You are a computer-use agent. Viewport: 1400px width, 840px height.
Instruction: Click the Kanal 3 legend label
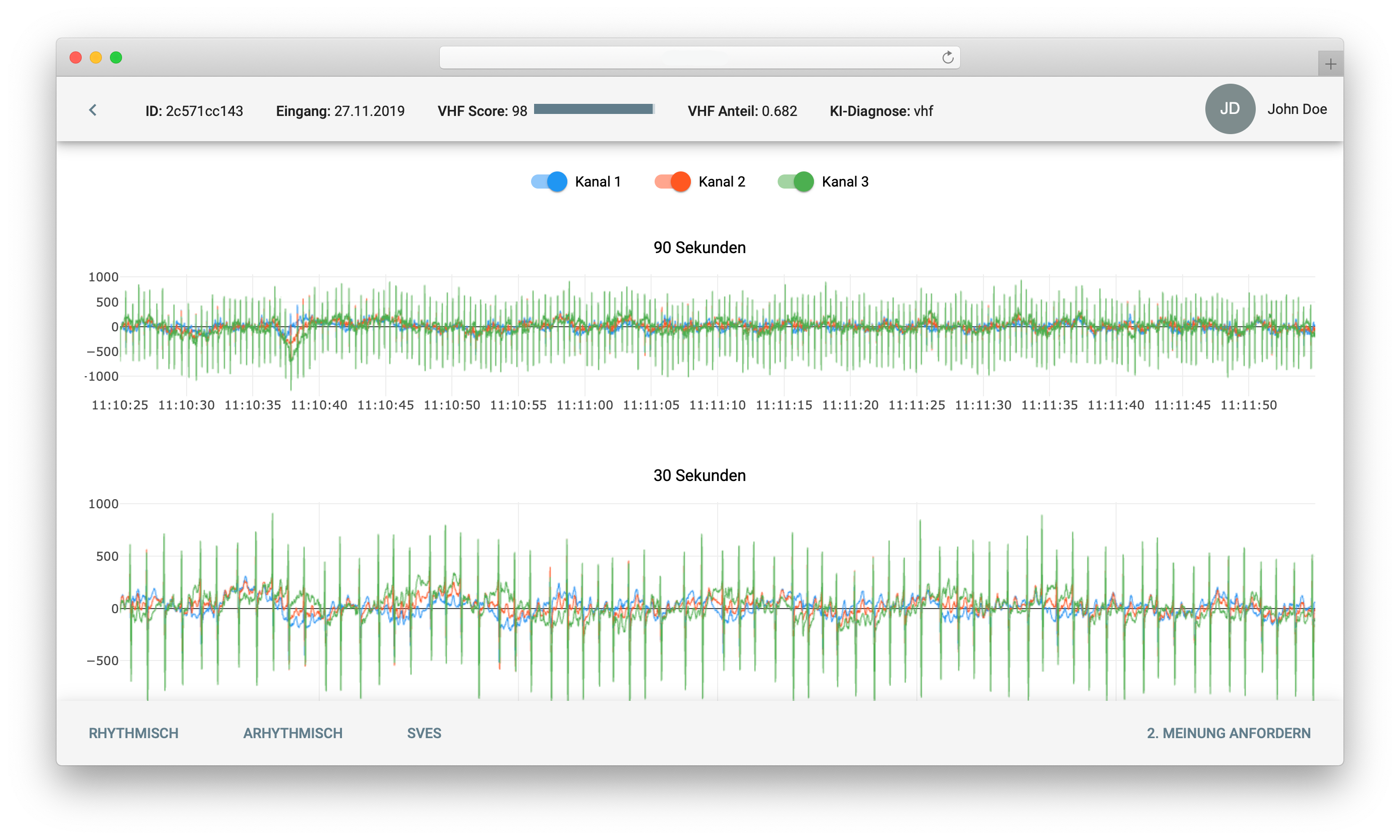(x=845, y=182)
